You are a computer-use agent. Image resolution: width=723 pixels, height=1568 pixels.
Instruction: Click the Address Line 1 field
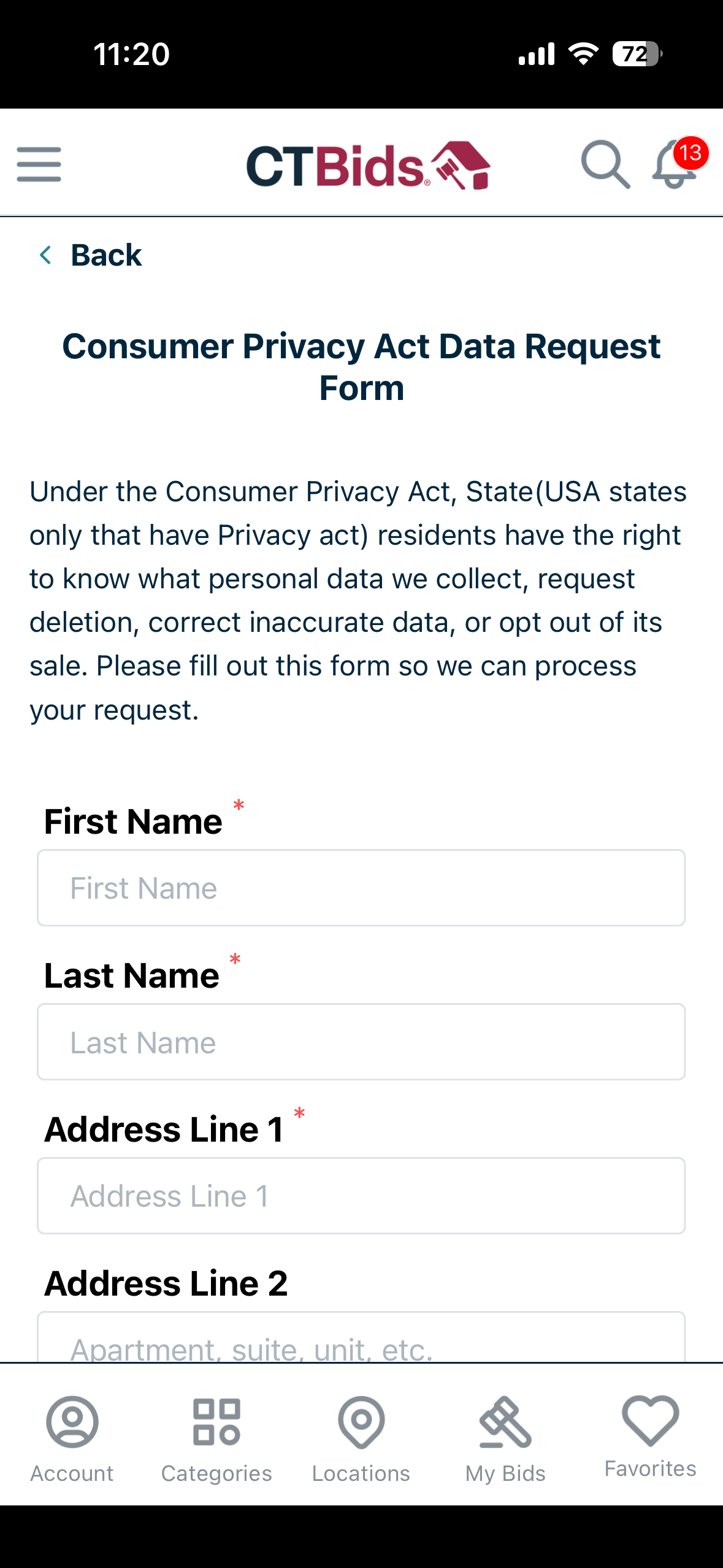[x=361, y=1196]
